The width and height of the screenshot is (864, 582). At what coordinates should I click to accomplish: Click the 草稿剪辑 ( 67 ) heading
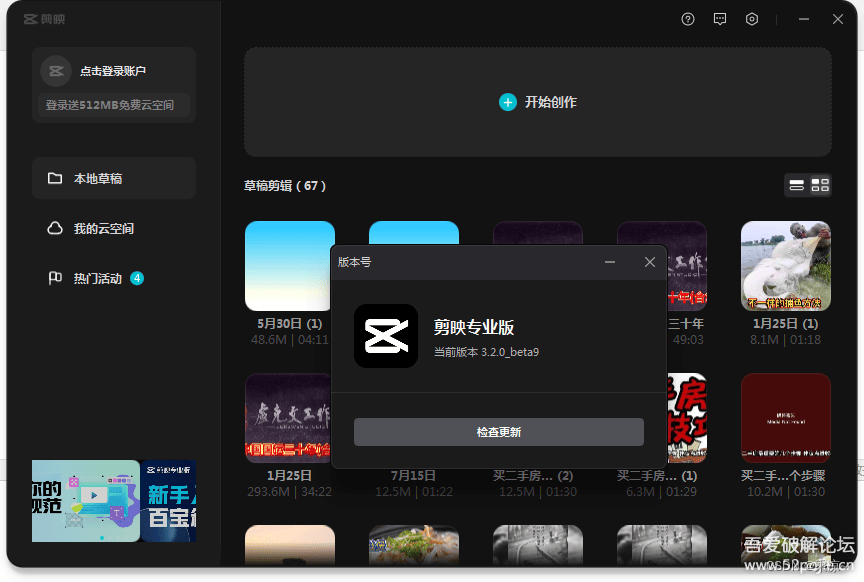point(285,186)
